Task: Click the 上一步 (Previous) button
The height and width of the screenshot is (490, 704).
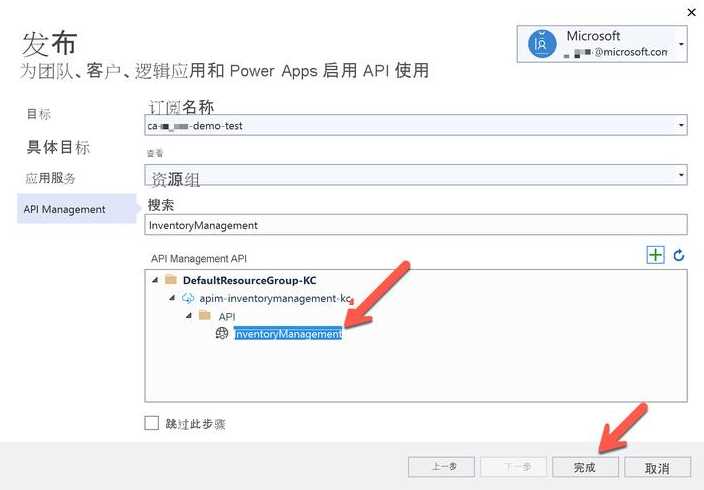Action: [441, 467]
